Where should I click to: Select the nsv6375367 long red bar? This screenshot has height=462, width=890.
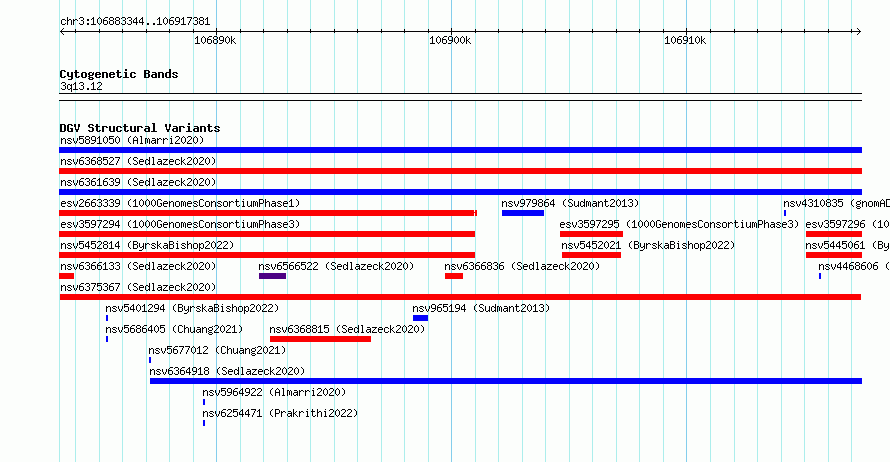pyautogui.click(x=460, y=297)
